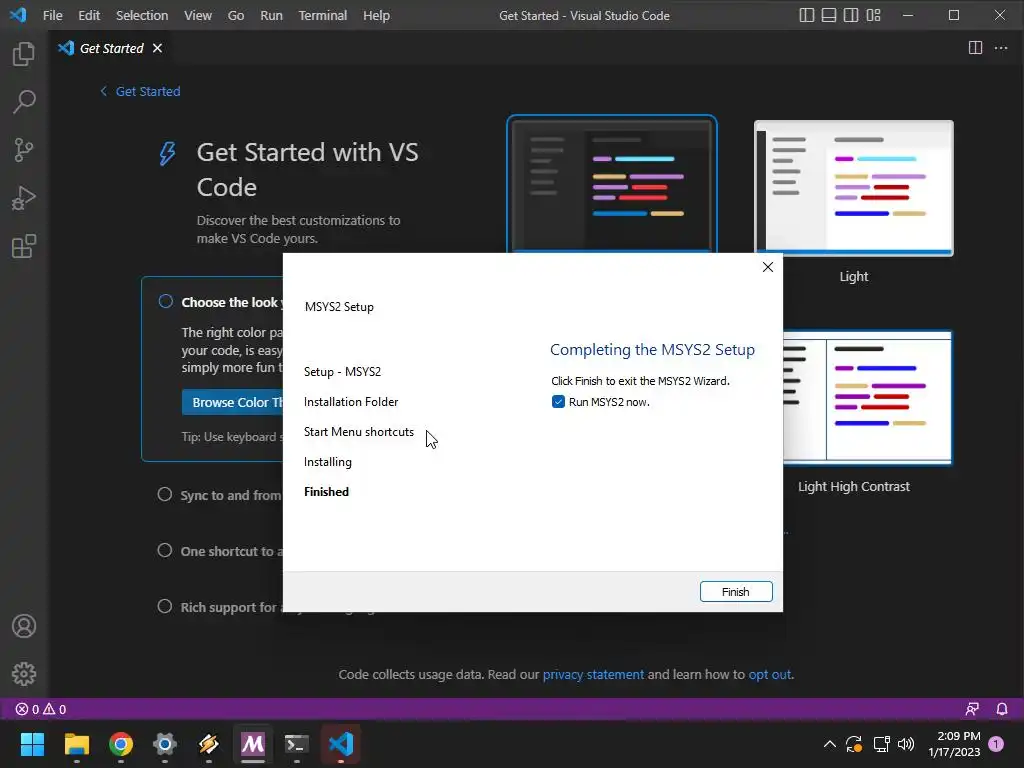Click the Setup - MSYS2 wizard step
Screen dimensions: 1024x768
tap(342, 372)
